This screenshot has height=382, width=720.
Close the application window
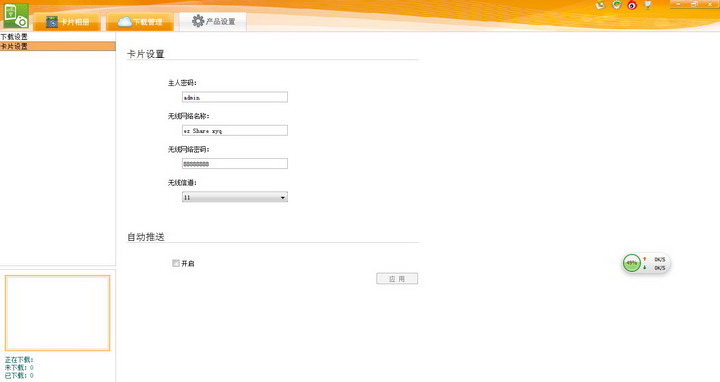(x=710, y=4)
